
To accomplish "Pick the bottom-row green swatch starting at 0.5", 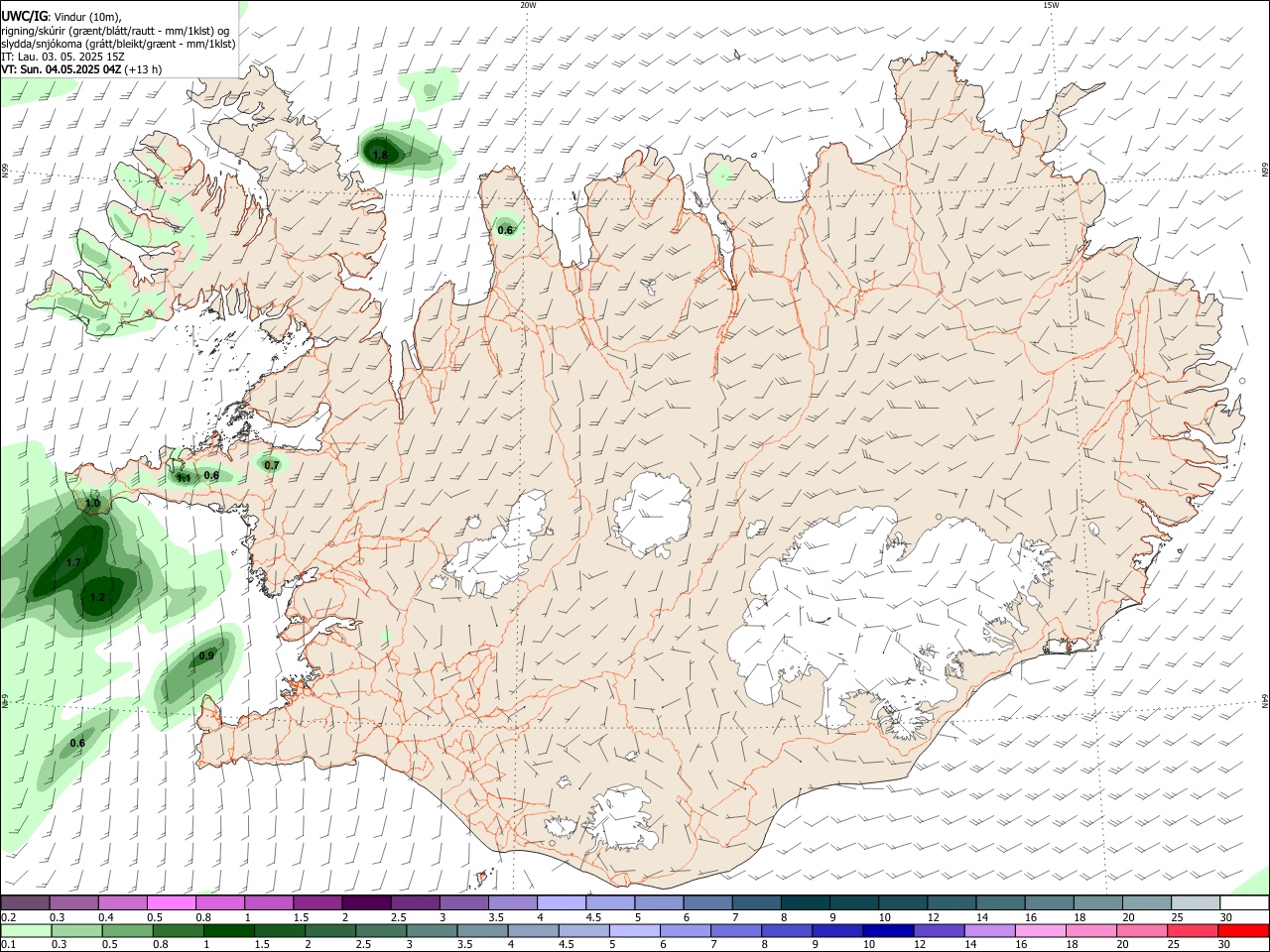I will pyautogui.click(x=127, y=930).
